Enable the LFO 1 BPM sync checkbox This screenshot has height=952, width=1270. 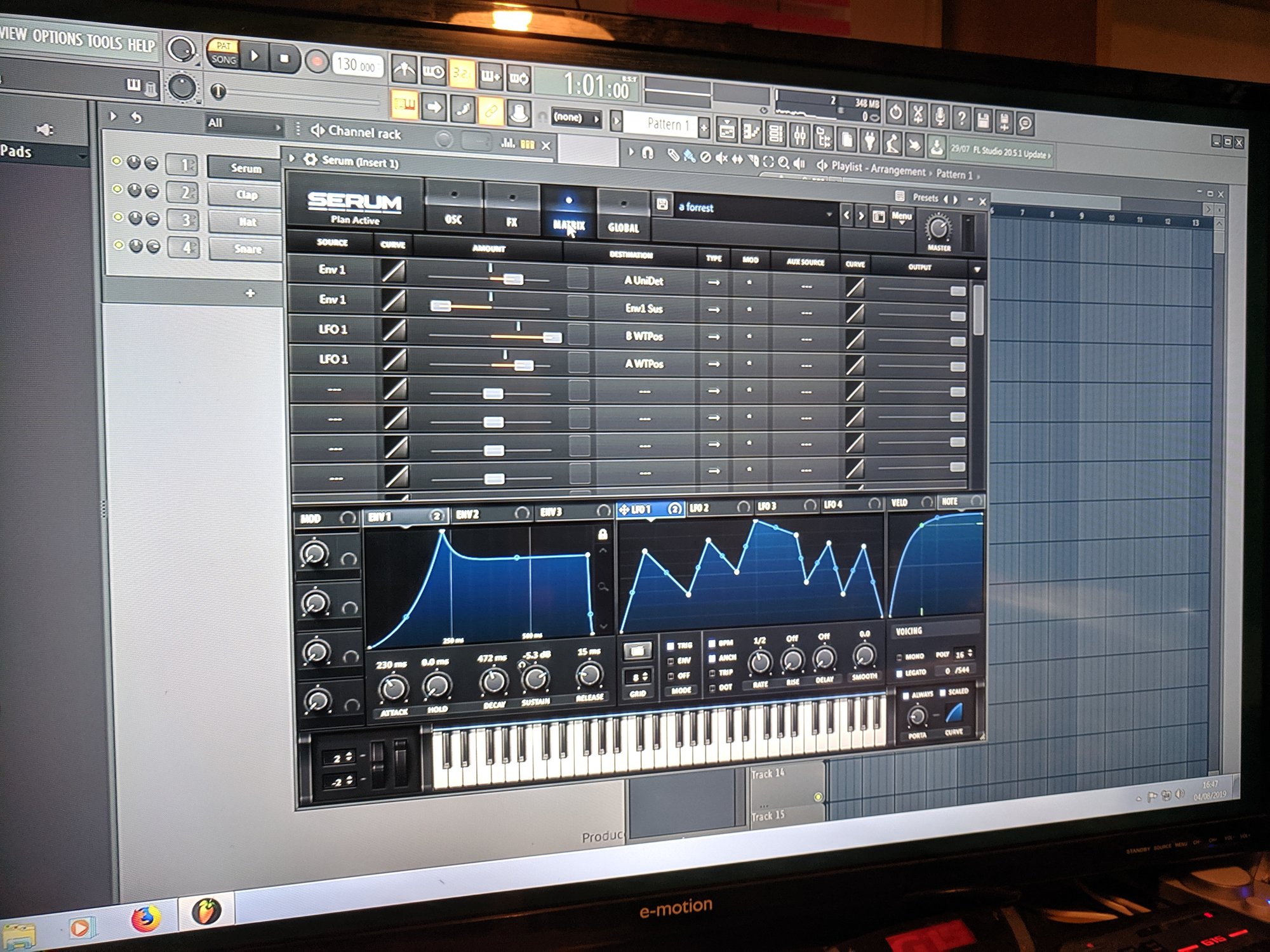[x=712, y=644]
